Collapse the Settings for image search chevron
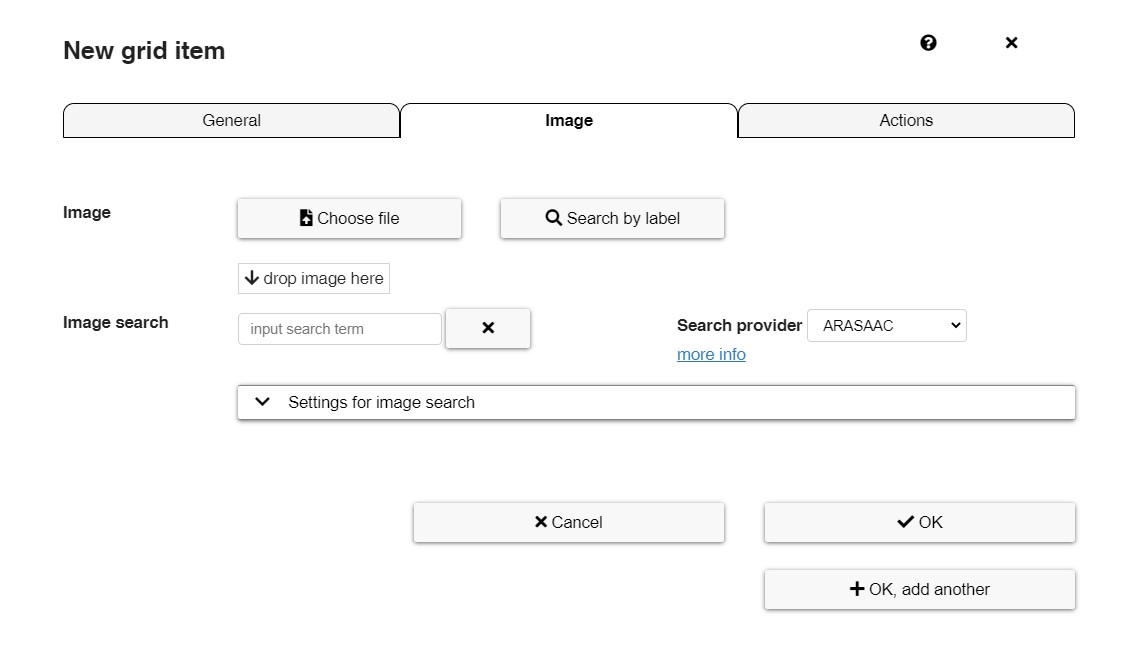This screenshot has width=1137, height=650. (262, 402)
